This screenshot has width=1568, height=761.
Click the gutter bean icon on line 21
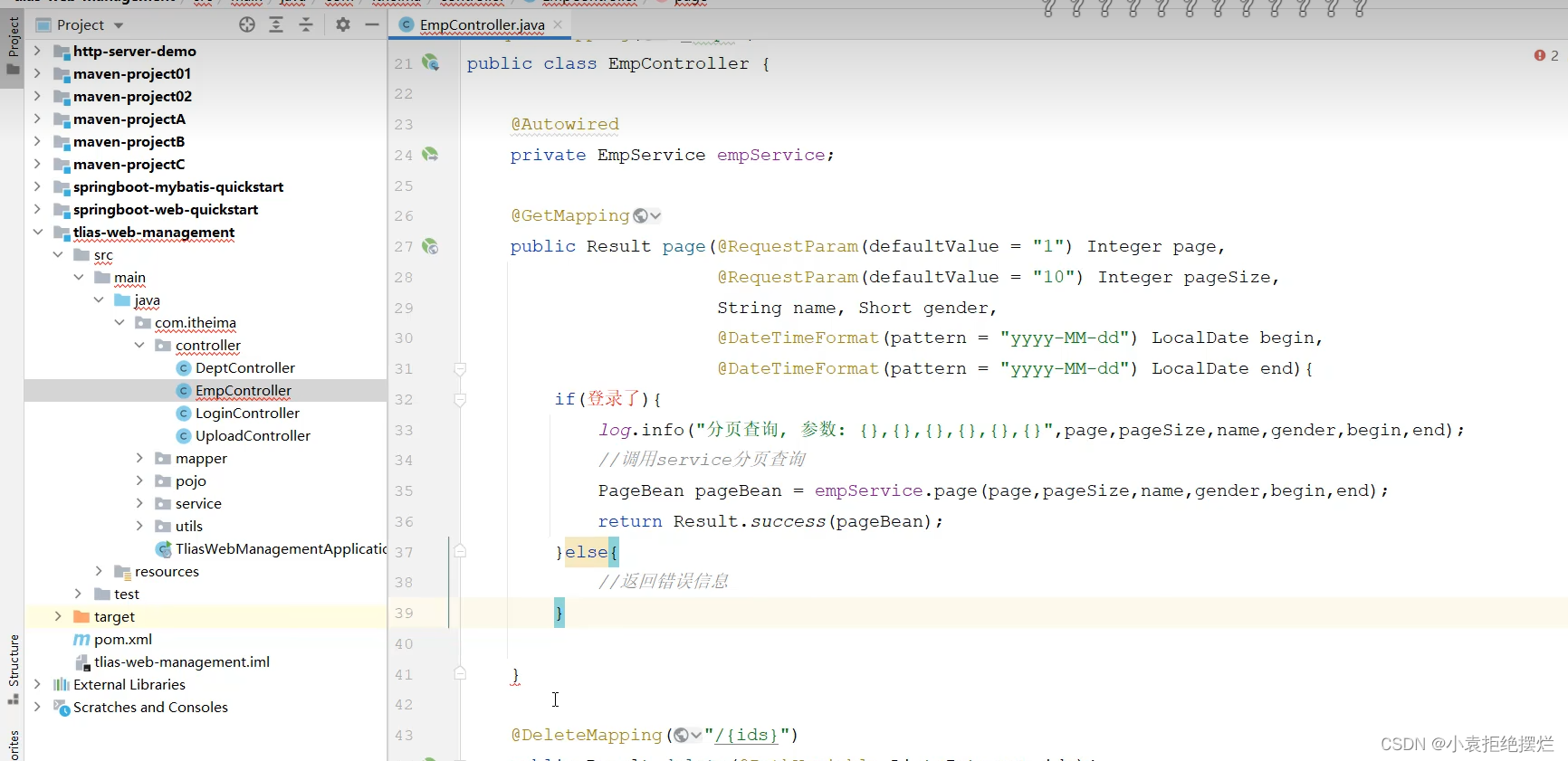[431, 62]
